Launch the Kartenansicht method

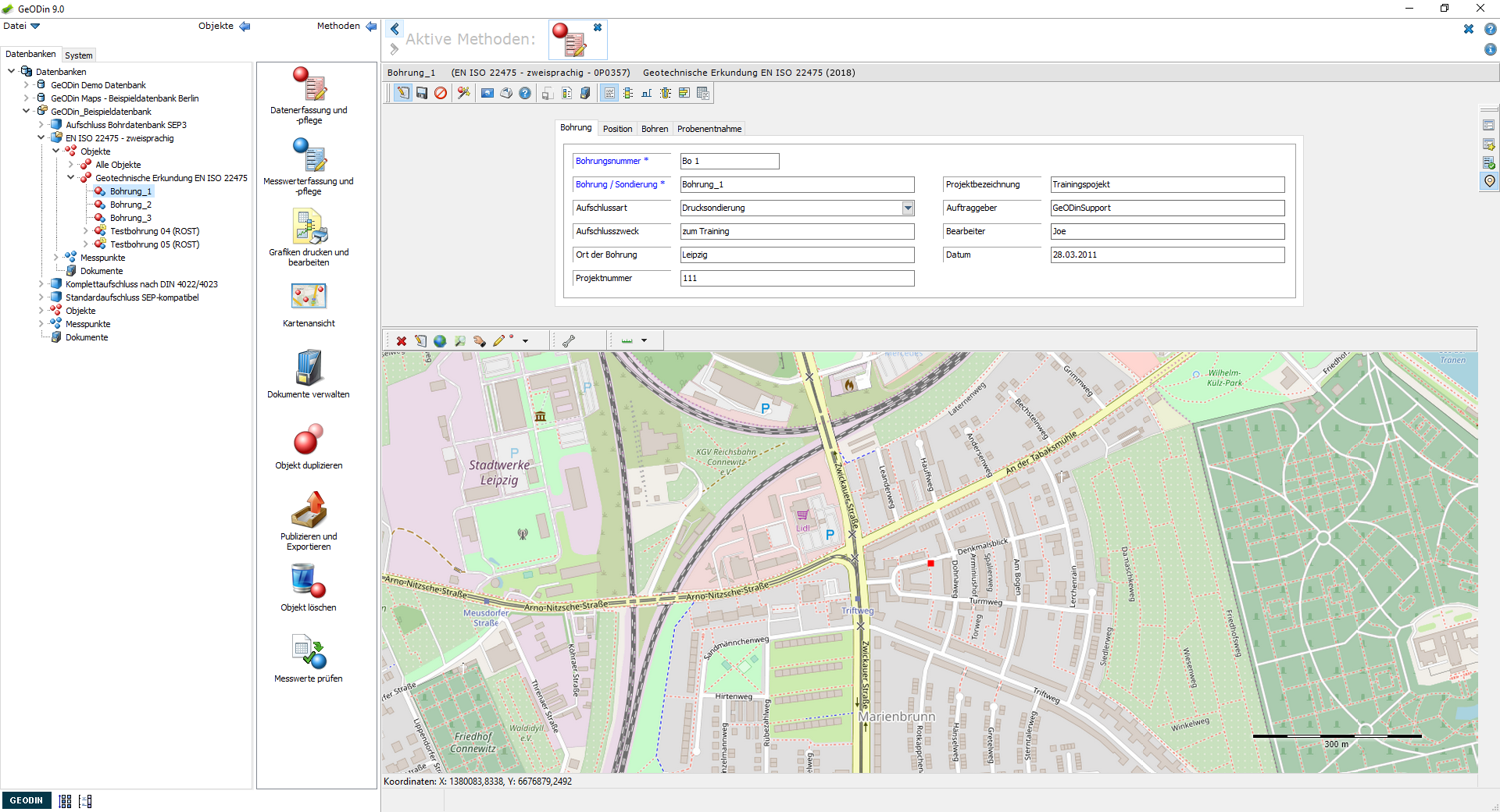309,297
